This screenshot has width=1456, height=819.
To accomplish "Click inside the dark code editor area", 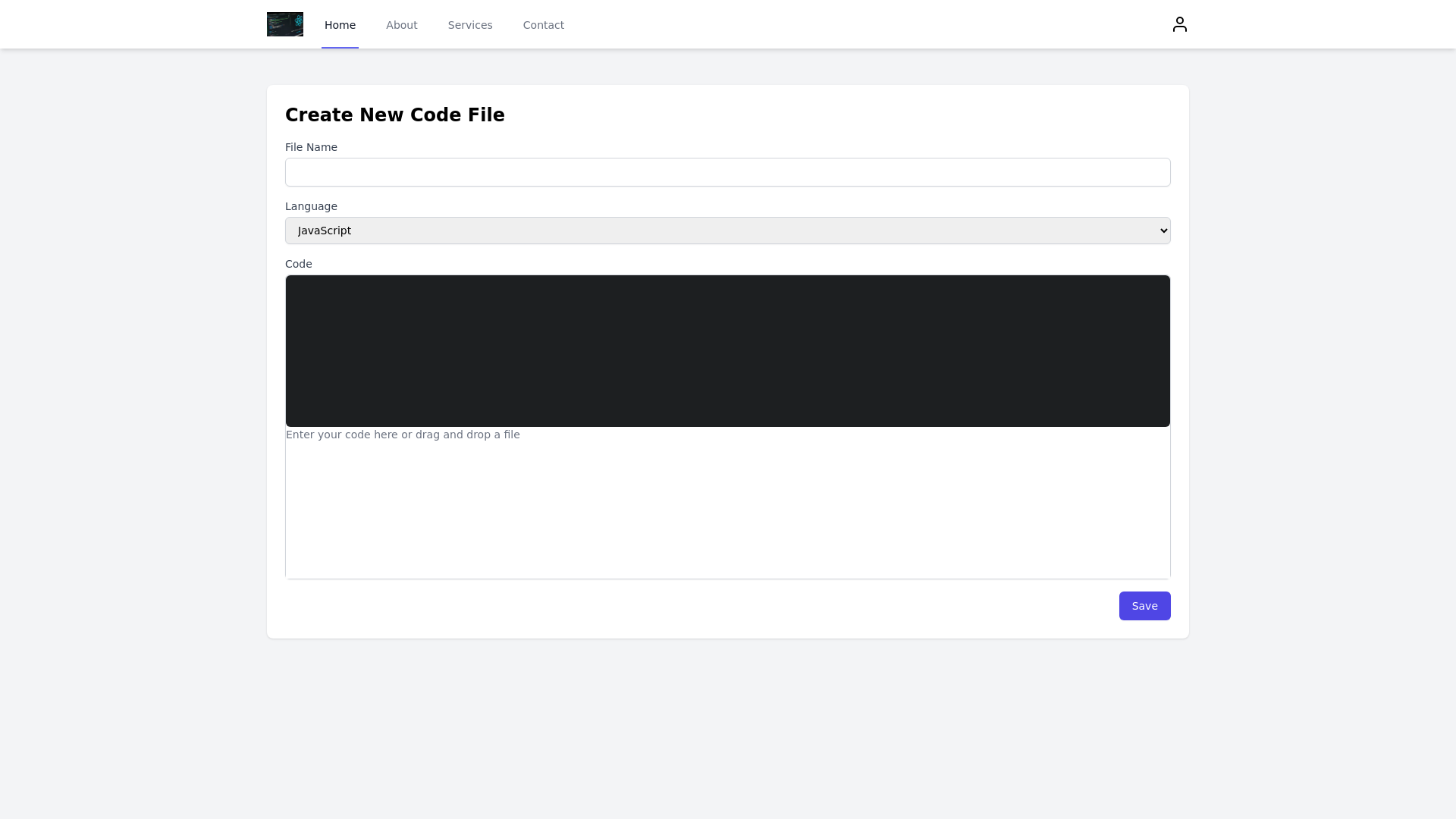I will 727,350.
